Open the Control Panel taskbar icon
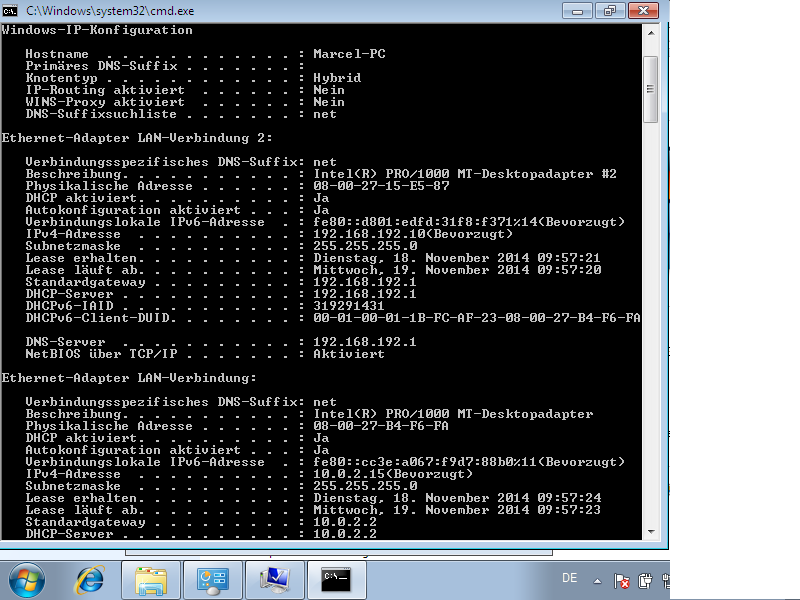The width and height of the screenshot is (800, 600). pos(213,580)
